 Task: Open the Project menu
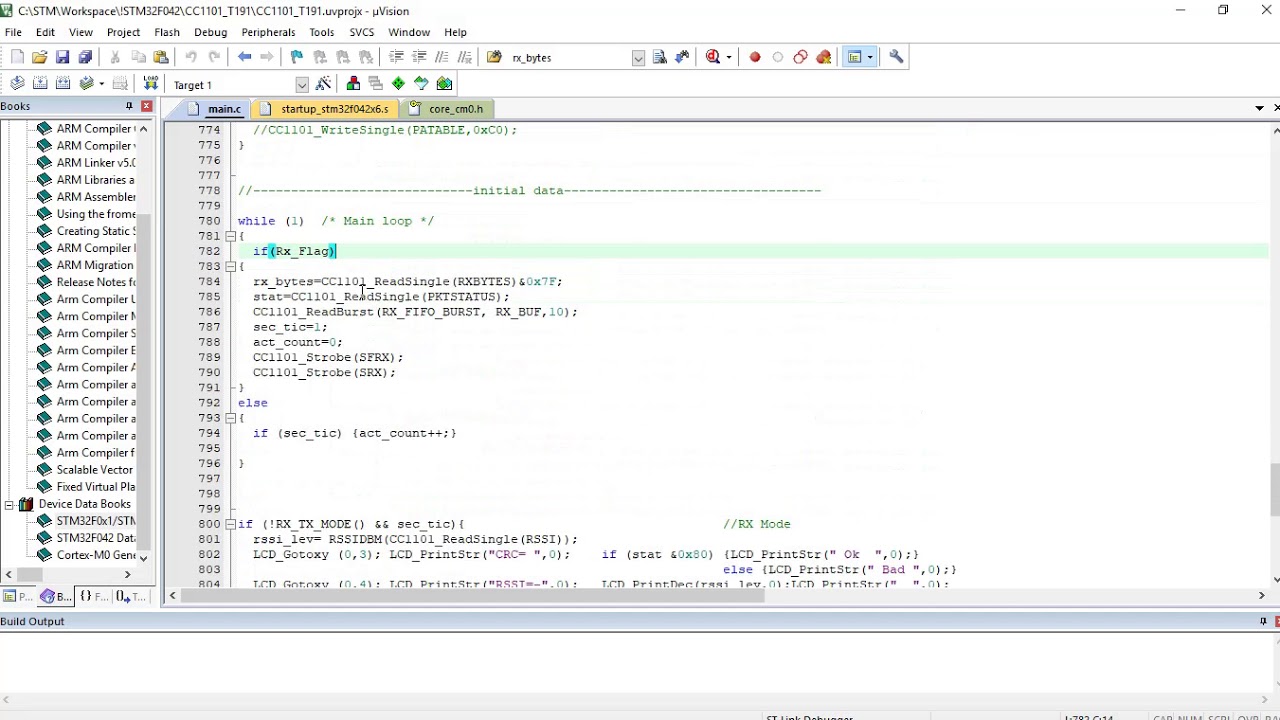tap(123, 32)
